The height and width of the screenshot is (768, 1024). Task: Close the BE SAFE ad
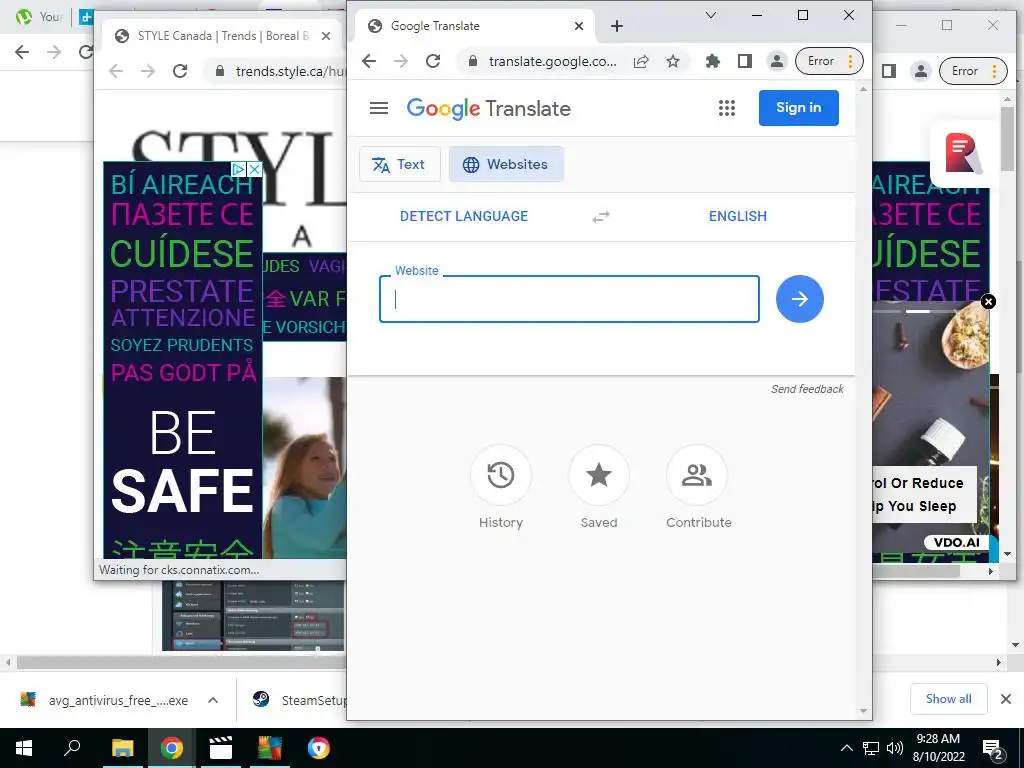255,169
